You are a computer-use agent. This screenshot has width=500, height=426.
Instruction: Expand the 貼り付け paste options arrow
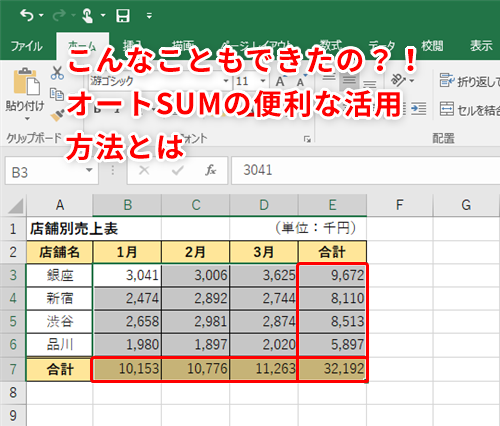(x=27, y=118)
